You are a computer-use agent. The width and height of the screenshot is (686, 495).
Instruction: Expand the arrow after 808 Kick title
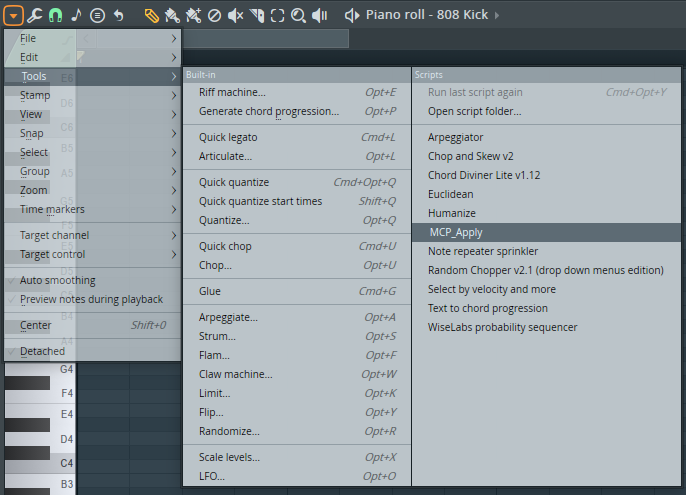(x=497, y=15)
